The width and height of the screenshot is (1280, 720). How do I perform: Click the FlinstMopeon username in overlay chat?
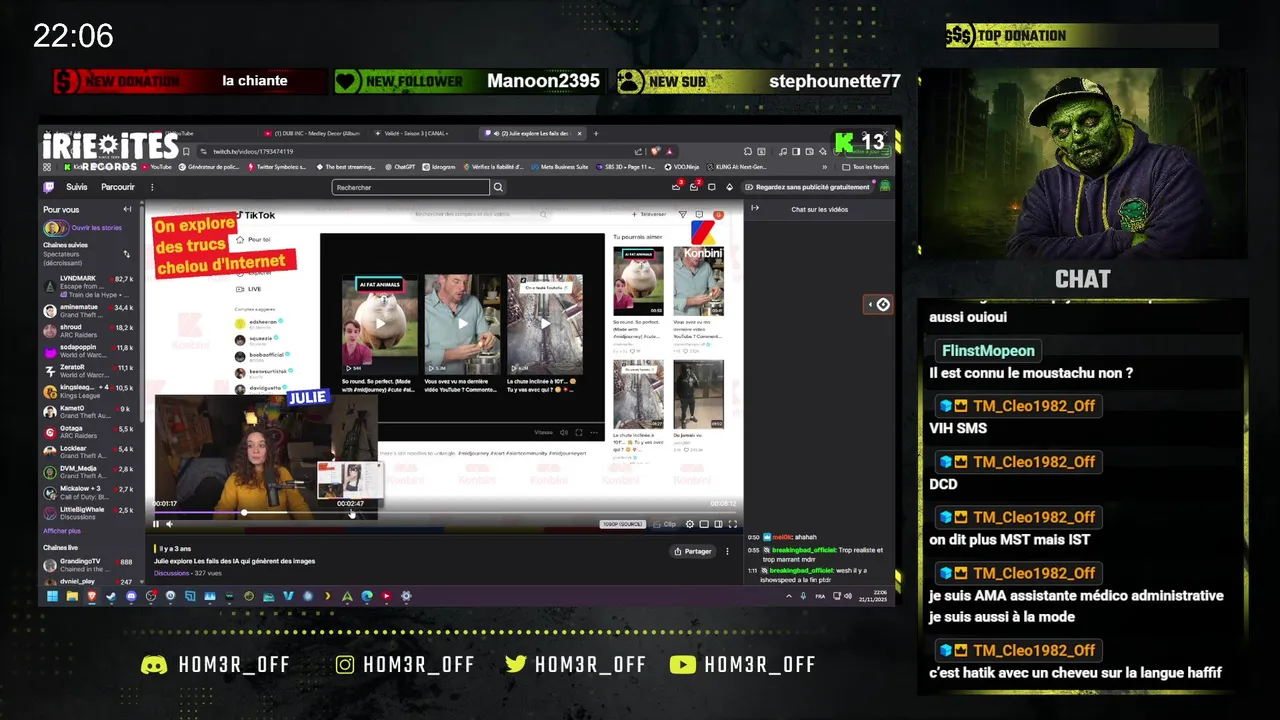(988, 351)
